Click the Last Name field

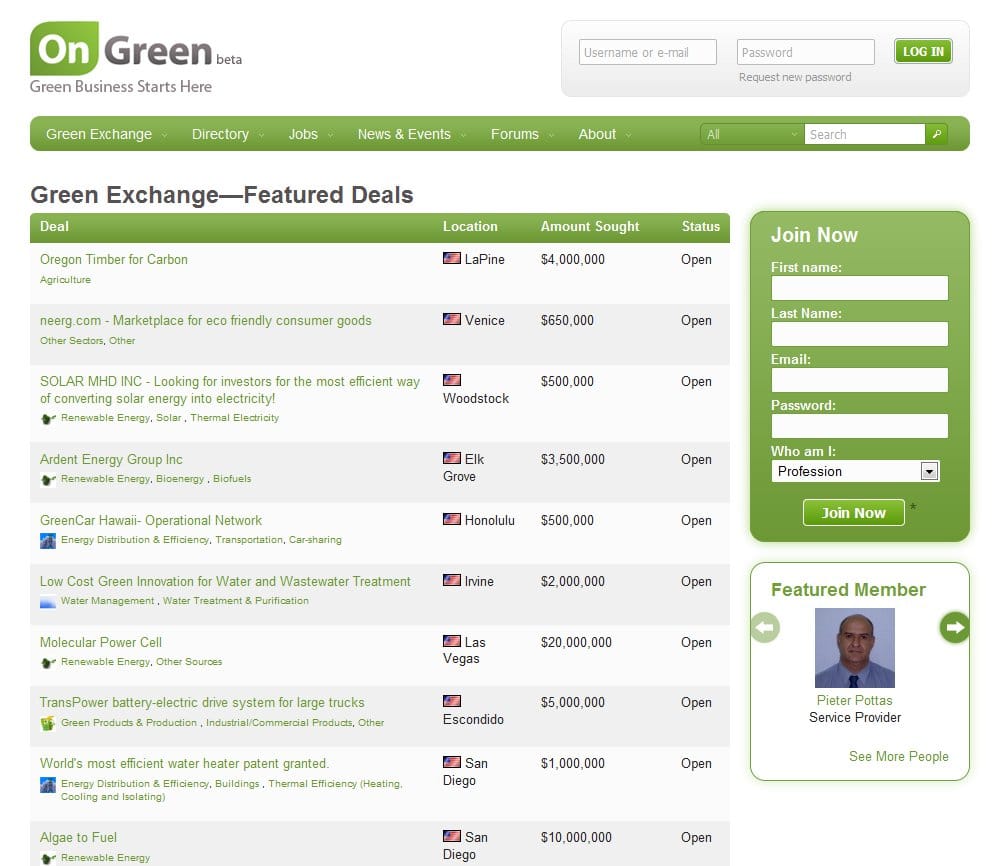click(x=860, y=334)
